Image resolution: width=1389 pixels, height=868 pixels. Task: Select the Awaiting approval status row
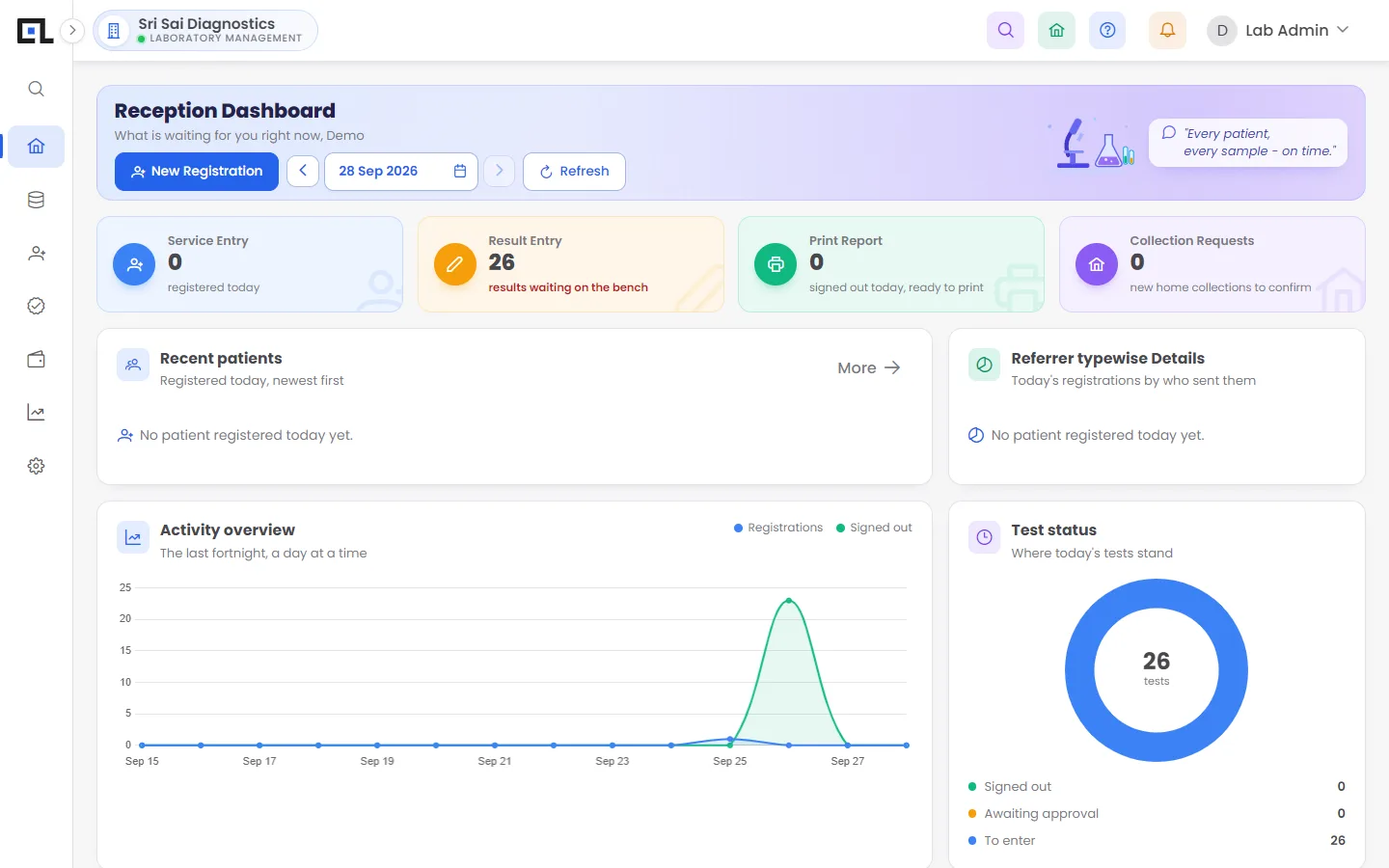point(1157,813)
